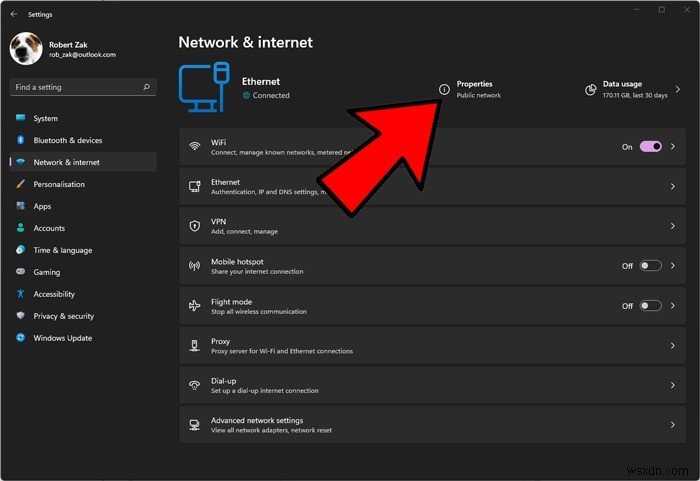
Task: Select the Network & internet sidebar item
Action: (83, 162)
